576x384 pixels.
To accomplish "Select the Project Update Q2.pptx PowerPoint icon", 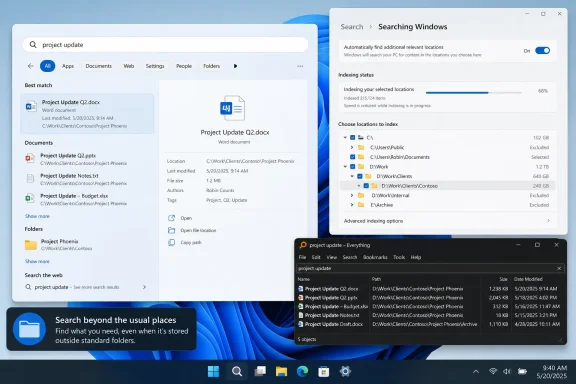I will point(30,158).
